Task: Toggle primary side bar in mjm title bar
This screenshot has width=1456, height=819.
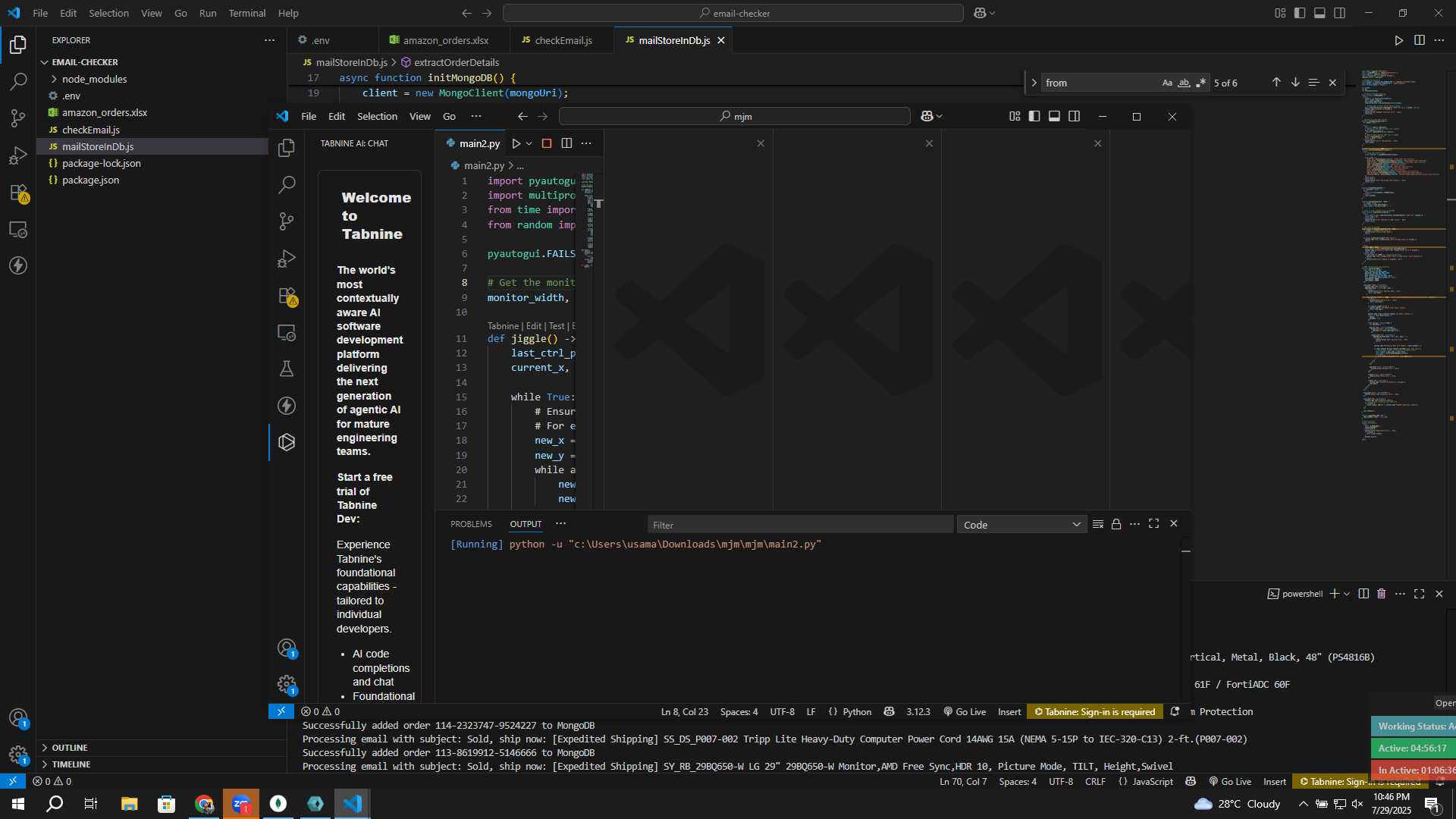Action: pyautogui.click(x=1034, y=116)
